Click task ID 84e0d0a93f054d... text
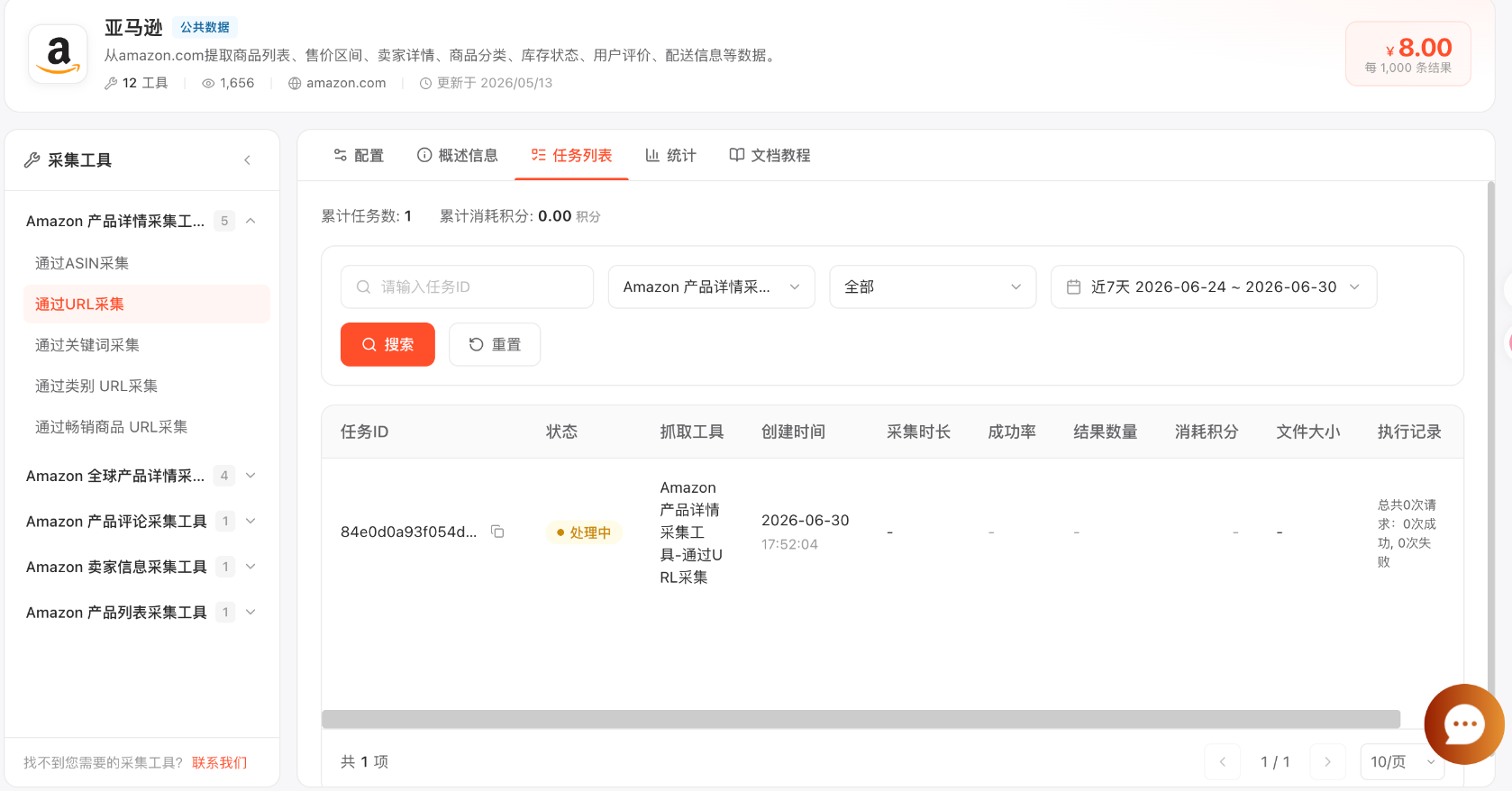 coord(409,532)
